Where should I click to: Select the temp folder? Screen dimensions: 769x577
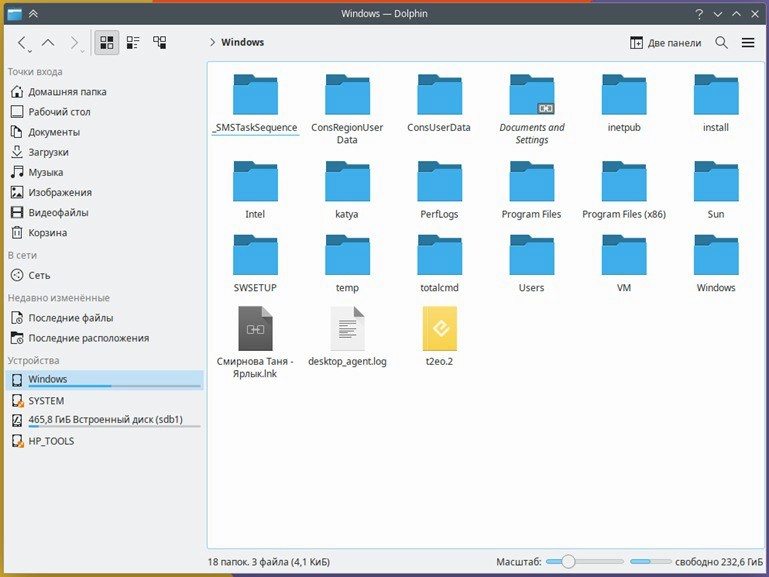pyautogui.click(x=347, y=264)
